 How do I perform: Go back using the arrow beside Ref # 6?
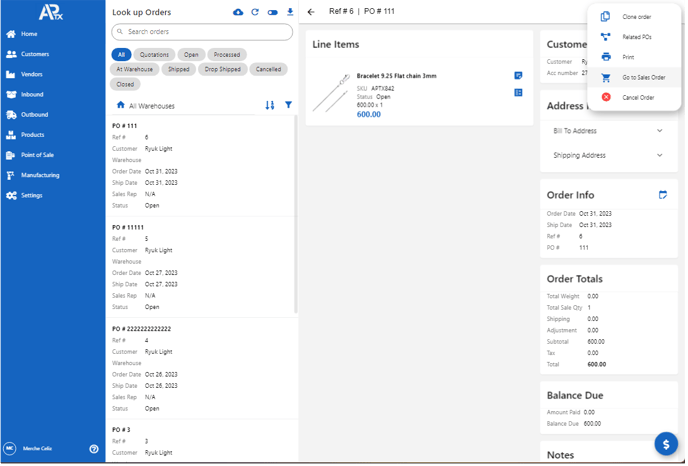click(311, 12)
